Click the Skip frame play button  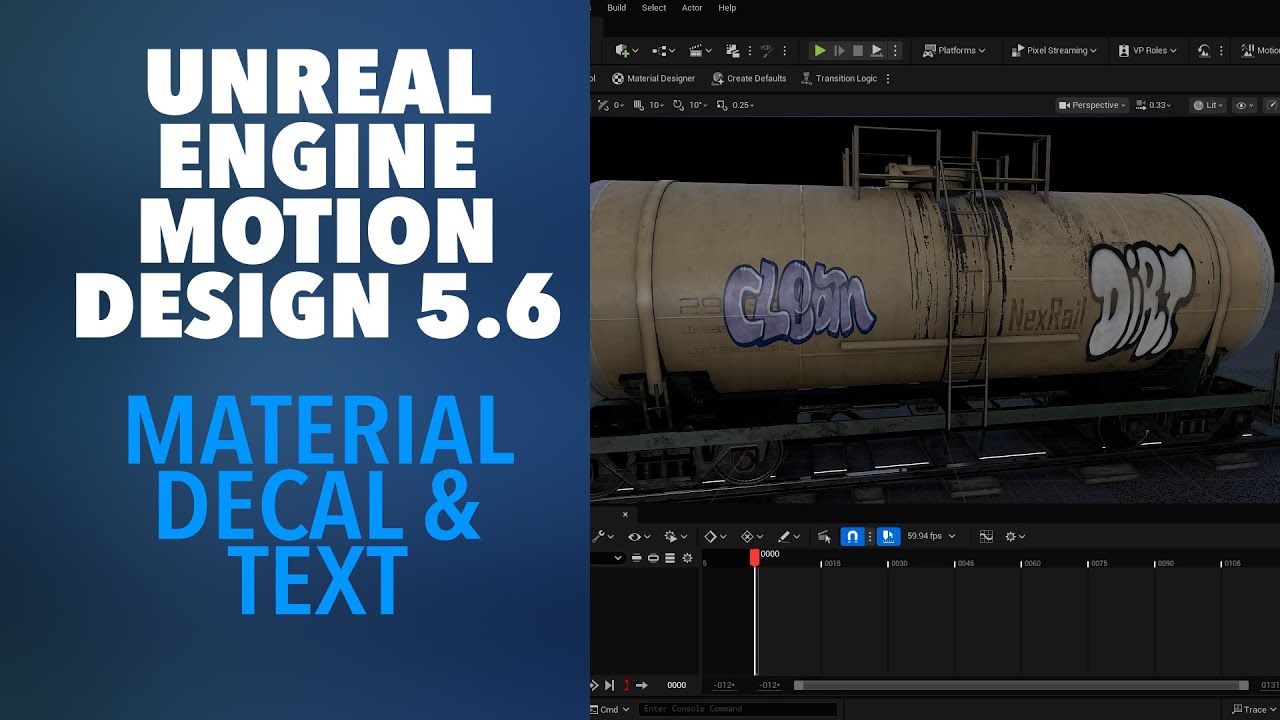(839, 50)
